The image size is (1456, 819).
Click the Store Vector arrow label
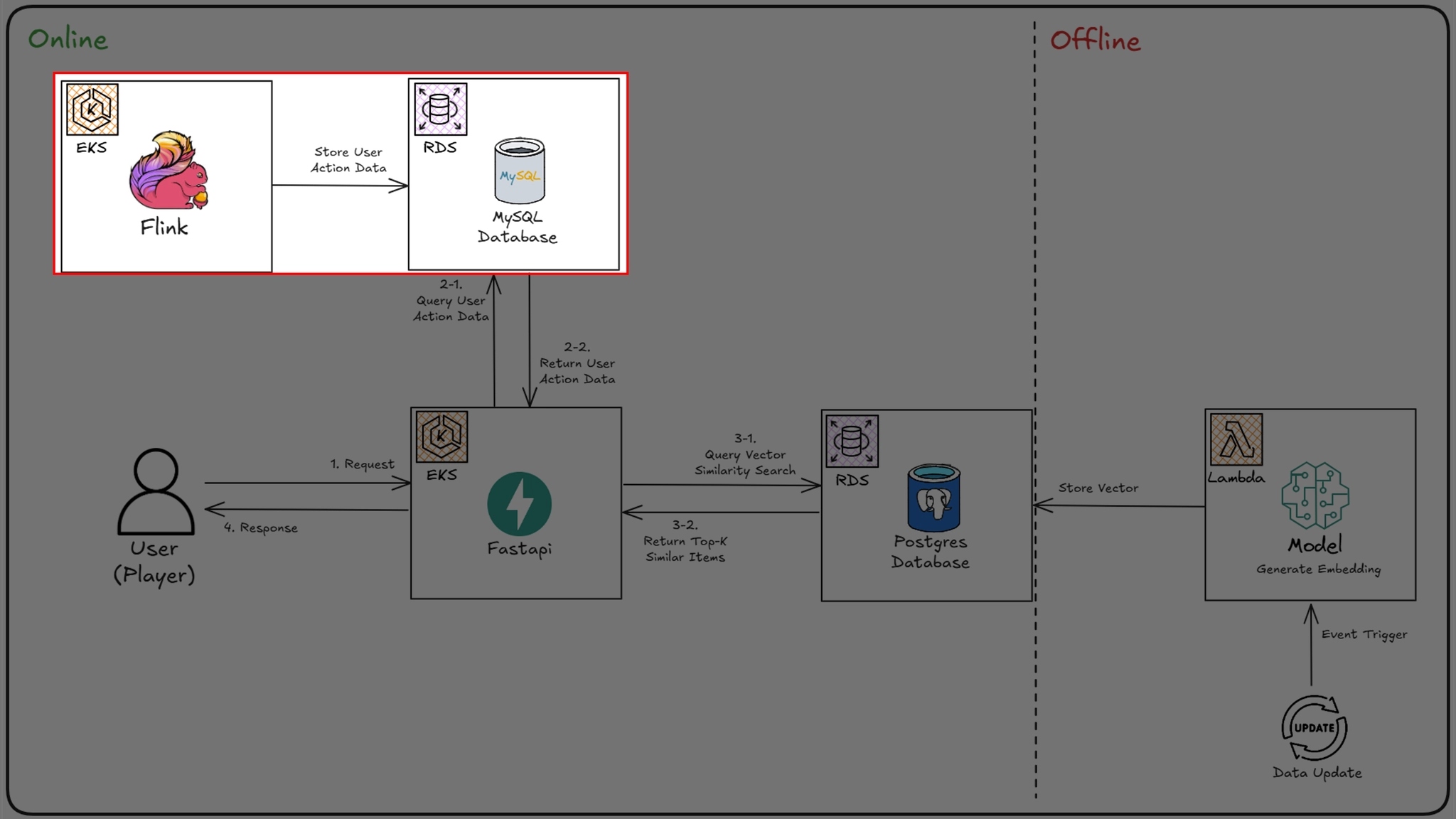pos(1098,488)
